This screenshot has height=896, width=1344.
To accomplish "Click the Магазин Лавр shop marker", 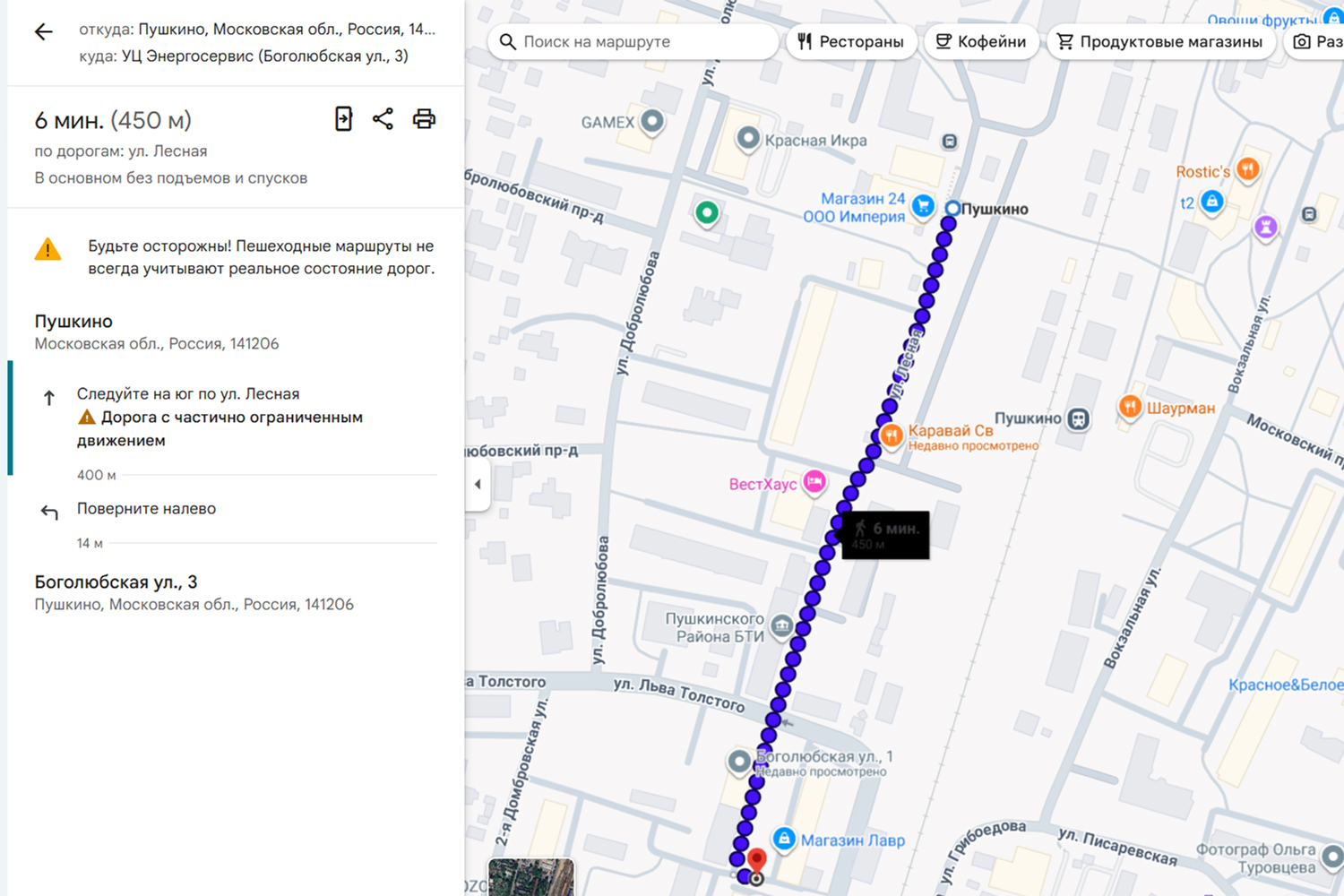I will (x=784, y=839).
